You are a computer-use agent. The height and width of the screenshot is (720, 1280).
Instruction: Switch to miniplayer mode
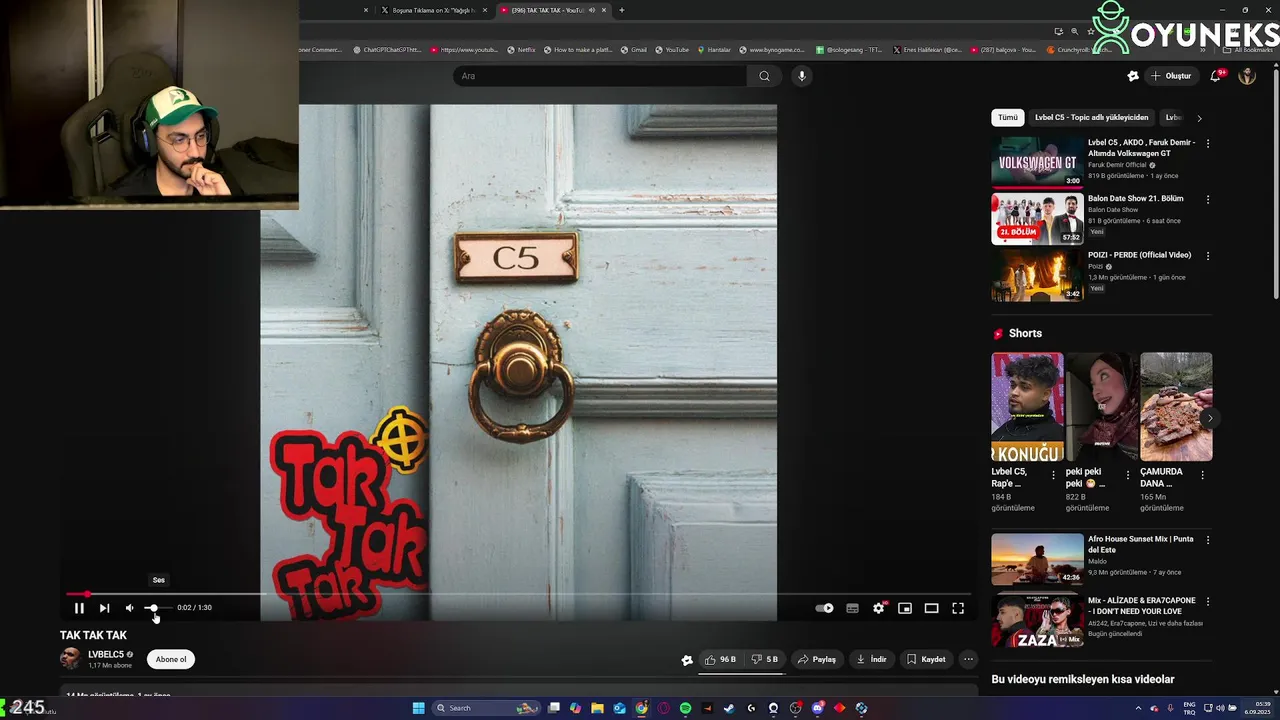point(905,608)
